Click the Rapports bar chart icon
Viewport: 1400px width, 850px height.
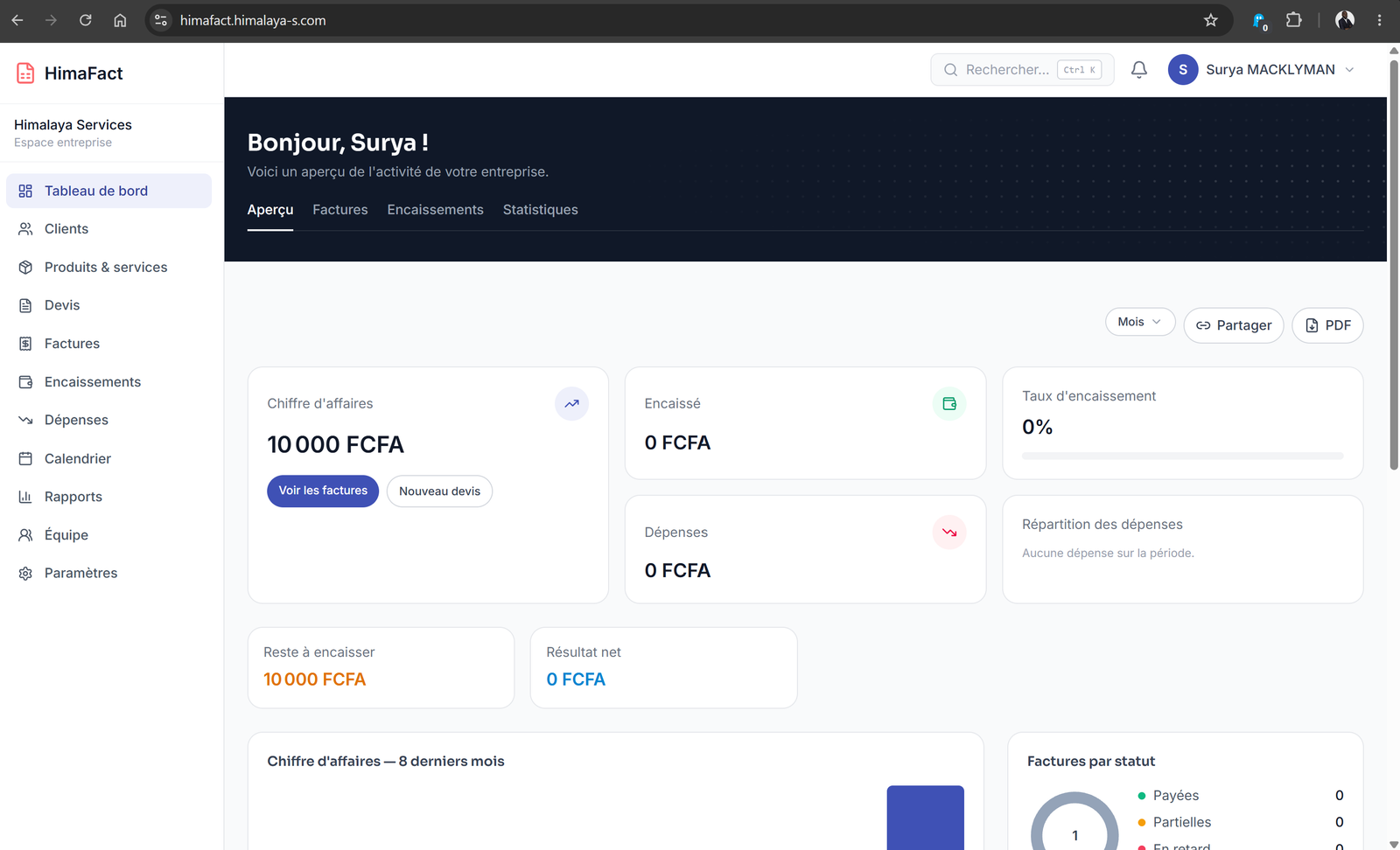[25, 497]
